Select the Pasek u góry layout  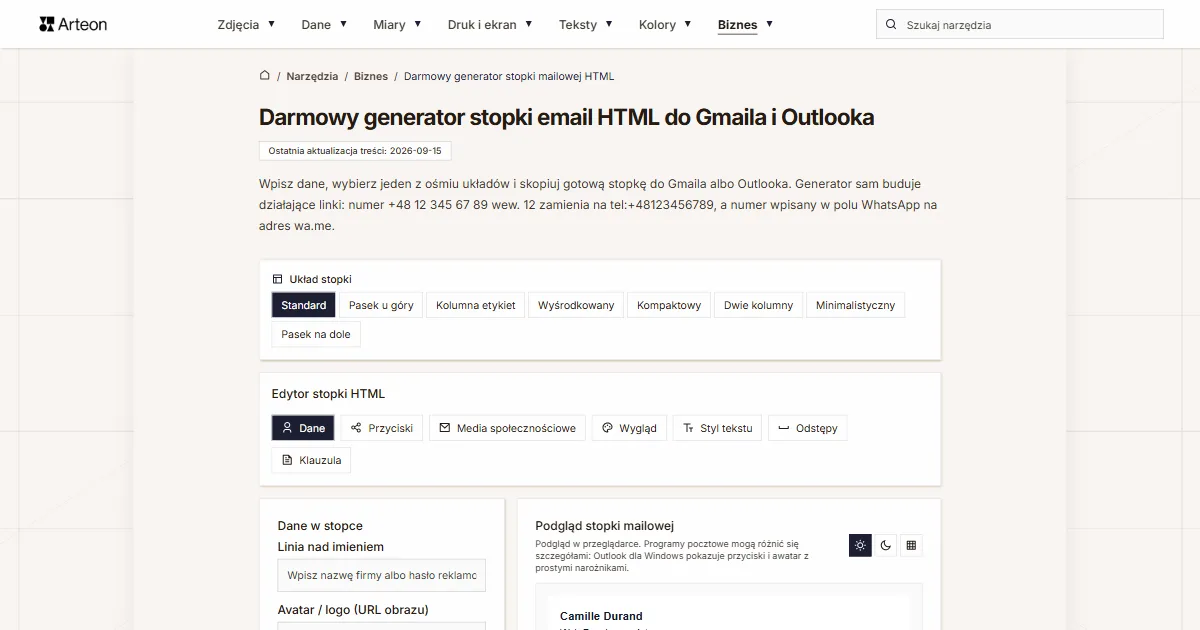[x=381, y=305]
